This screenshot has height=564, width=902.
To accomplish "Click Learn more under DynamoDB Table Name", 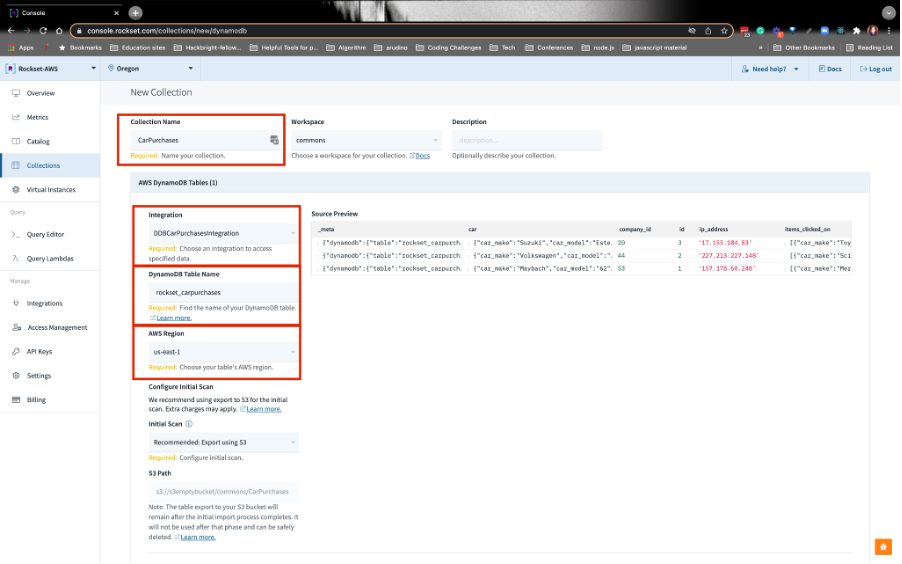I will point(174,318).
